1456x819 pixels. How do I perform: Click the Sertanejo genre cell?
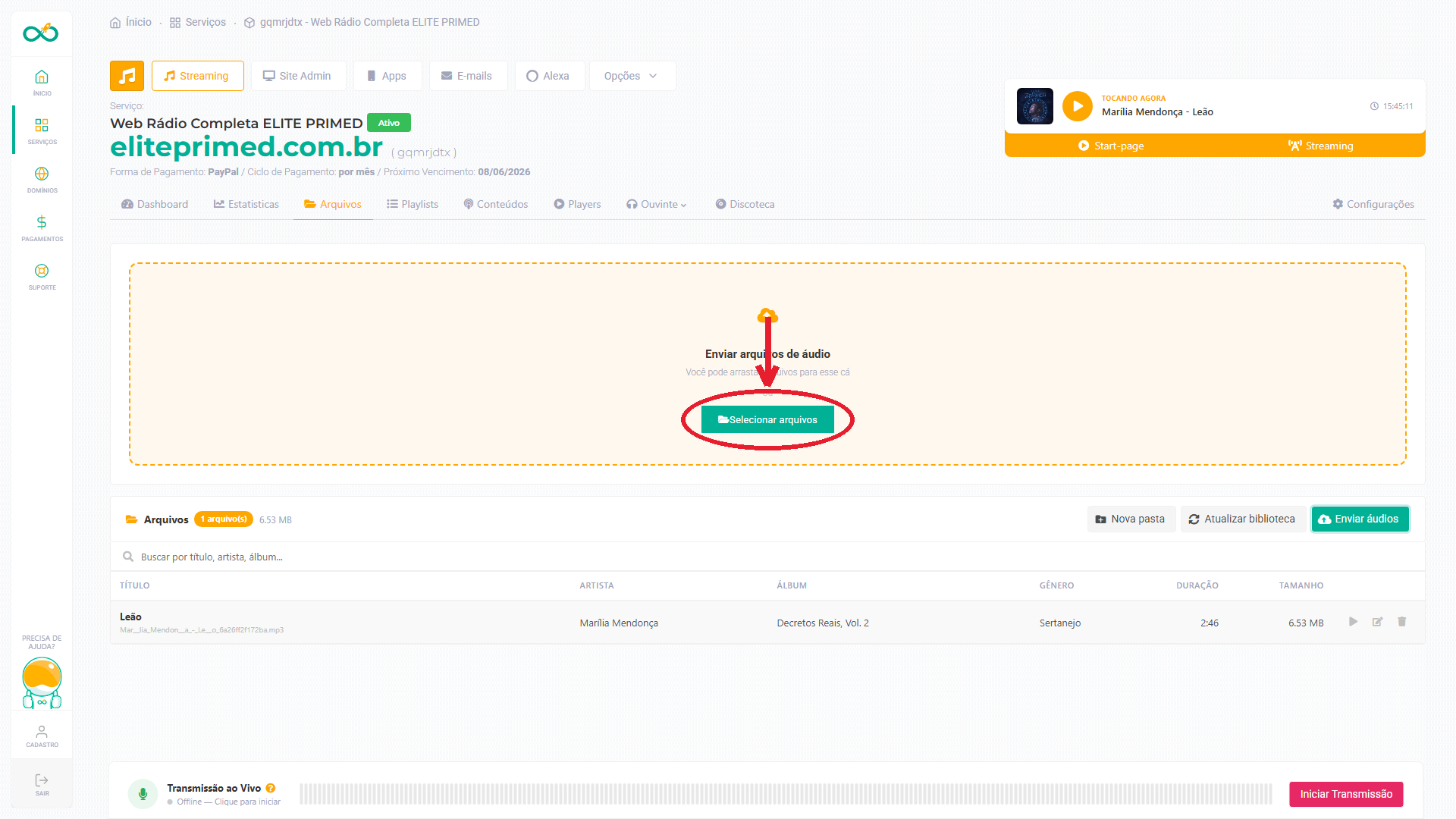click(x=1060, y=623)
